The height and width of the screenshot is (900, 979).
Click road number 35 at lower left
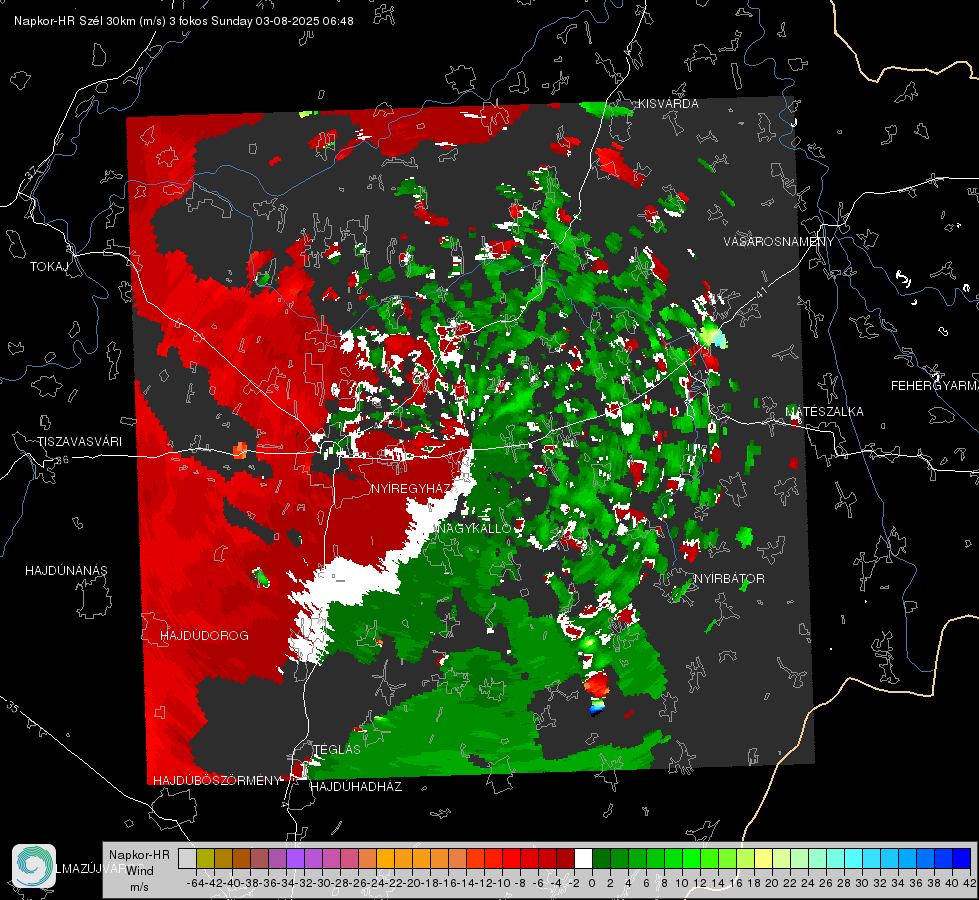(x=13, y=707)
